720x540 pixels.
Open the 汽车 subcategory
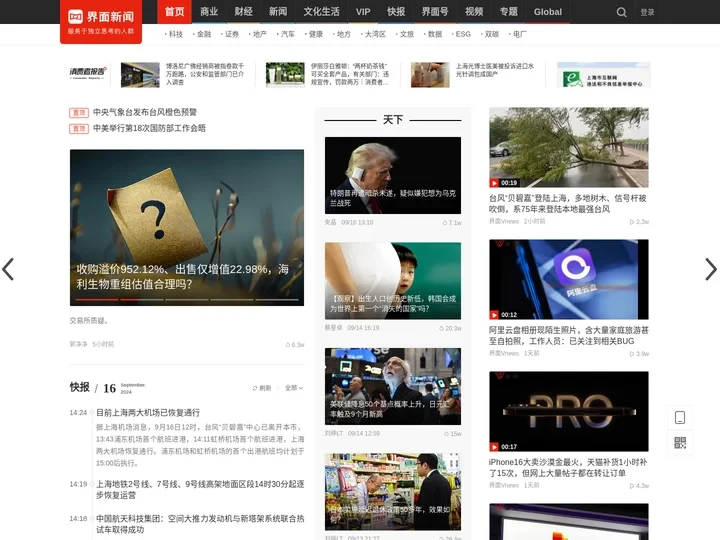click(x=286, y=34)
